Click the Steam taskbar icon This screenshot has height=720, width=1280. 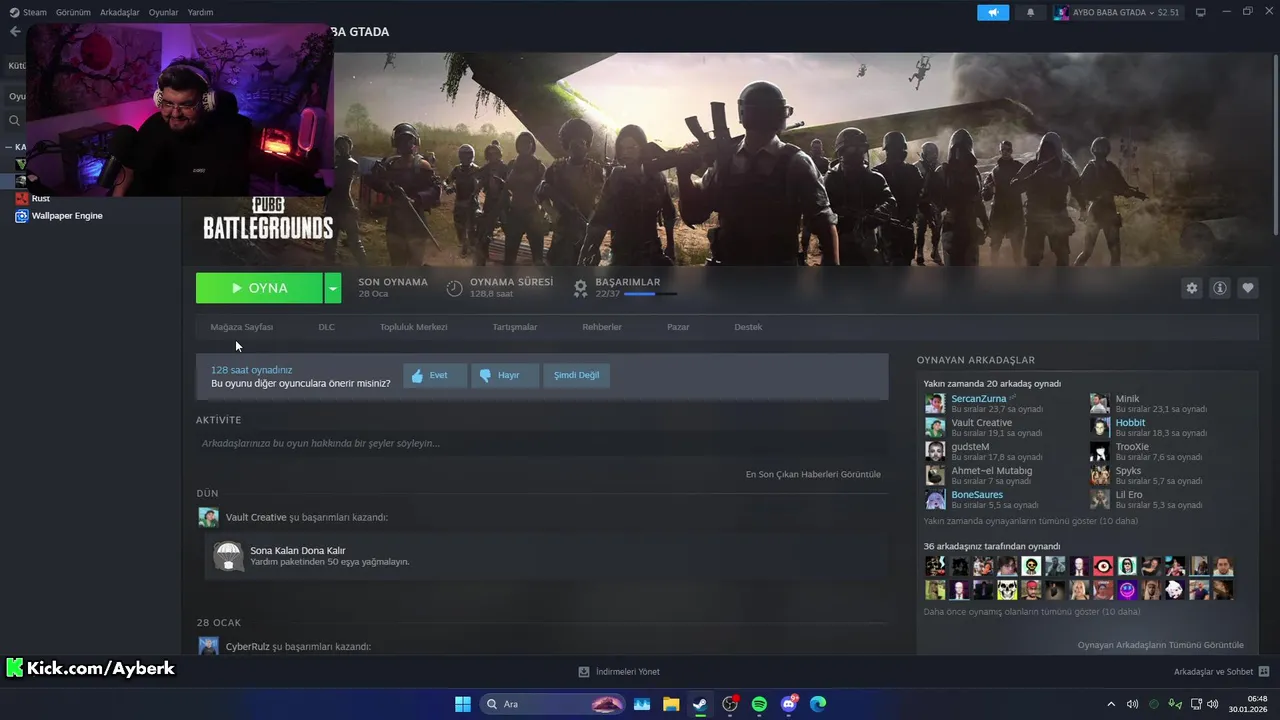pyautogui.click(x=700, y=704)
